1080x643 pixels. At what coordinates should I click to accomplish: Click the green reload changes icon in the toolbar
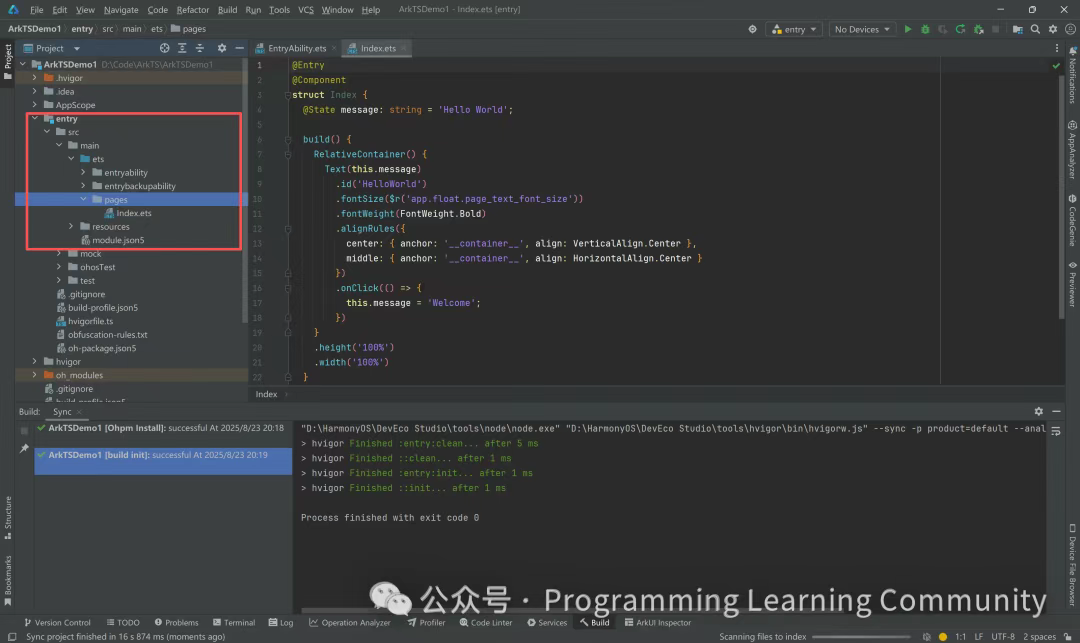pyautogui.click(x=960, y=29)
